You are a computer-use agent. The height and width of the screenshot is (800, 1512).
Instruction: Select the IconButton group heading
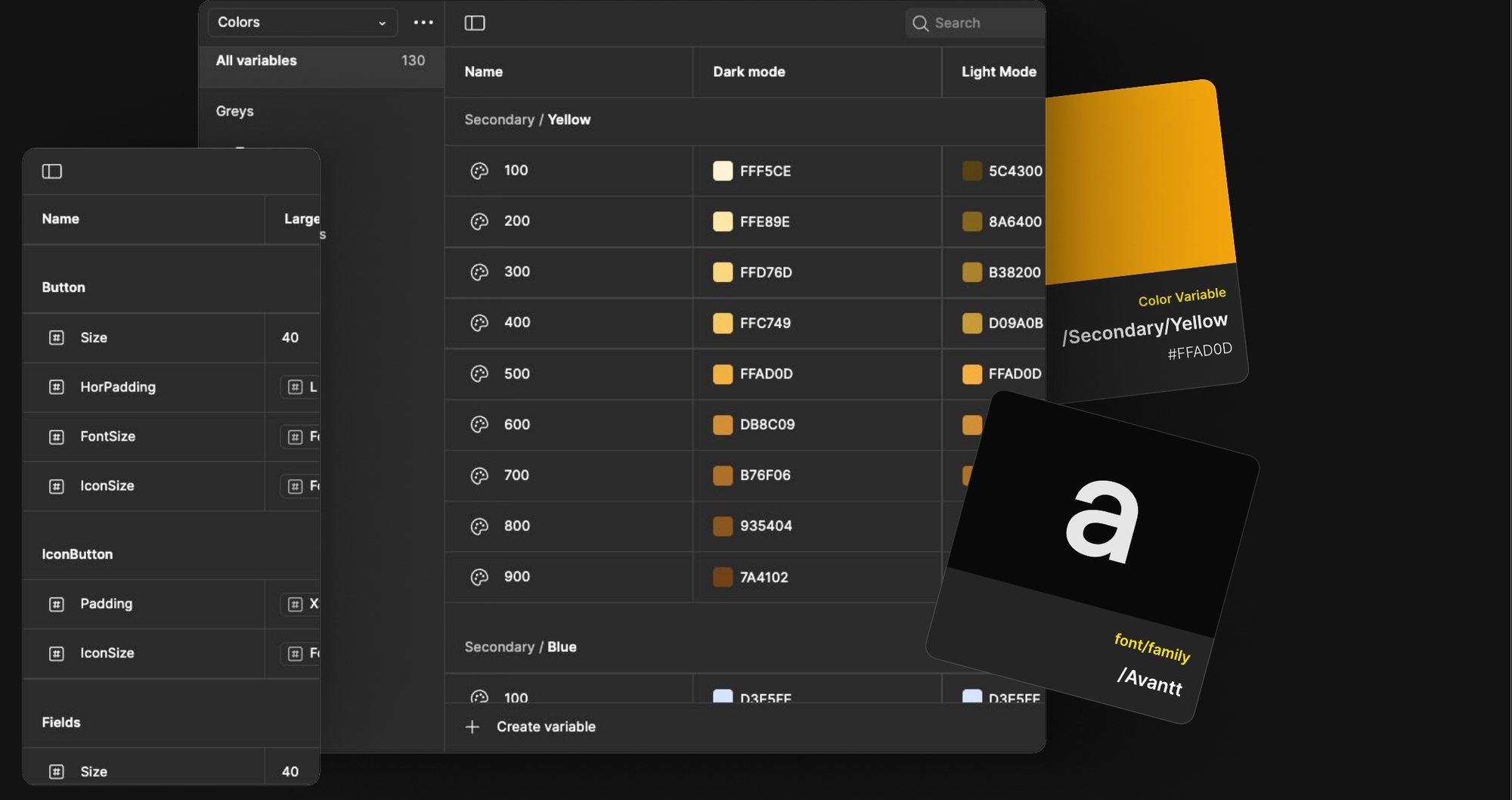pos(77,554)
